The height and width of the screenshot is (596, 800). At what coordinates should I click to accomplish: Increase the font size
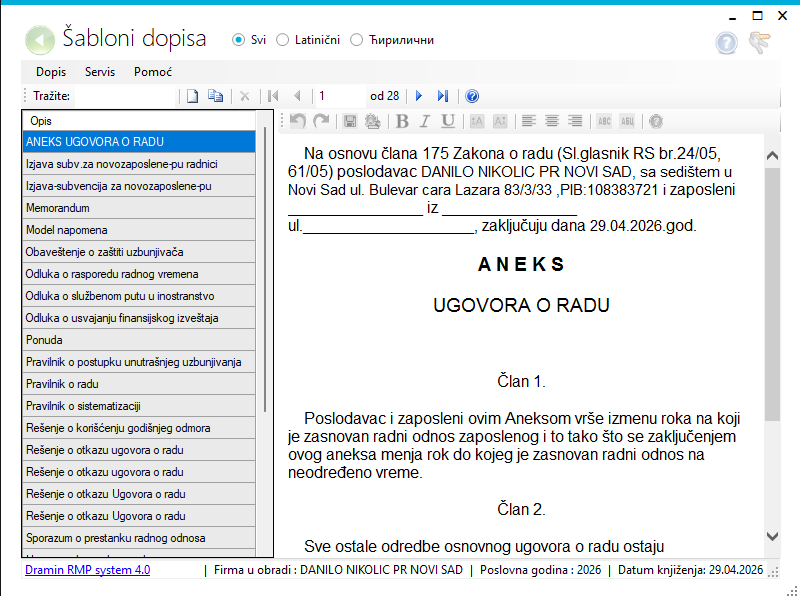[x=477, y=121]
